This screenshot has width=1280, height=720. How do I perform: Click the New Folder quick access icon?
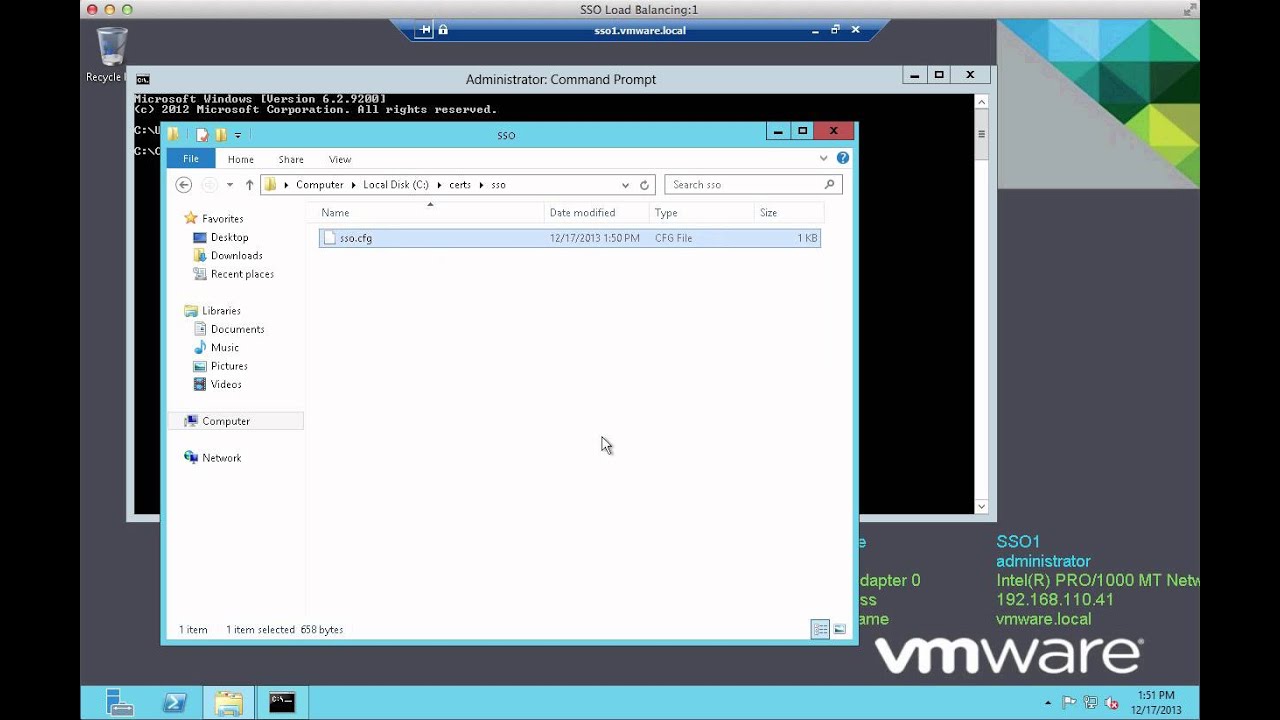(x=221, y=135)
